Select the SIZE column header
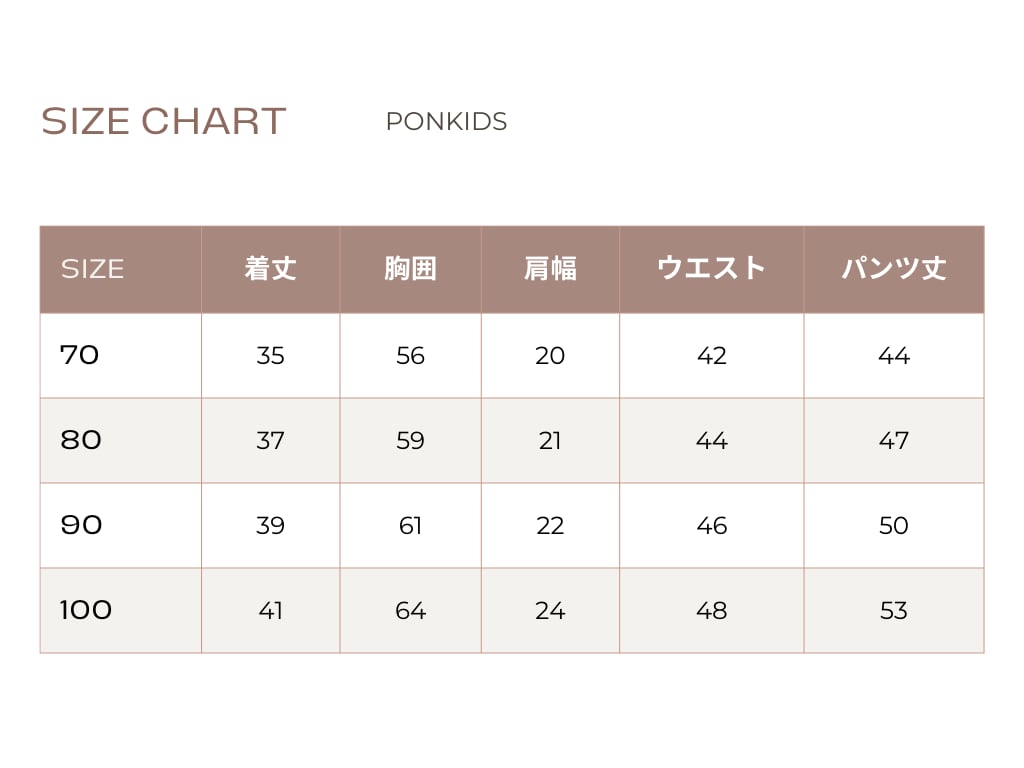Viewport: 1024px width, 768px height. [x=92, y=269]
